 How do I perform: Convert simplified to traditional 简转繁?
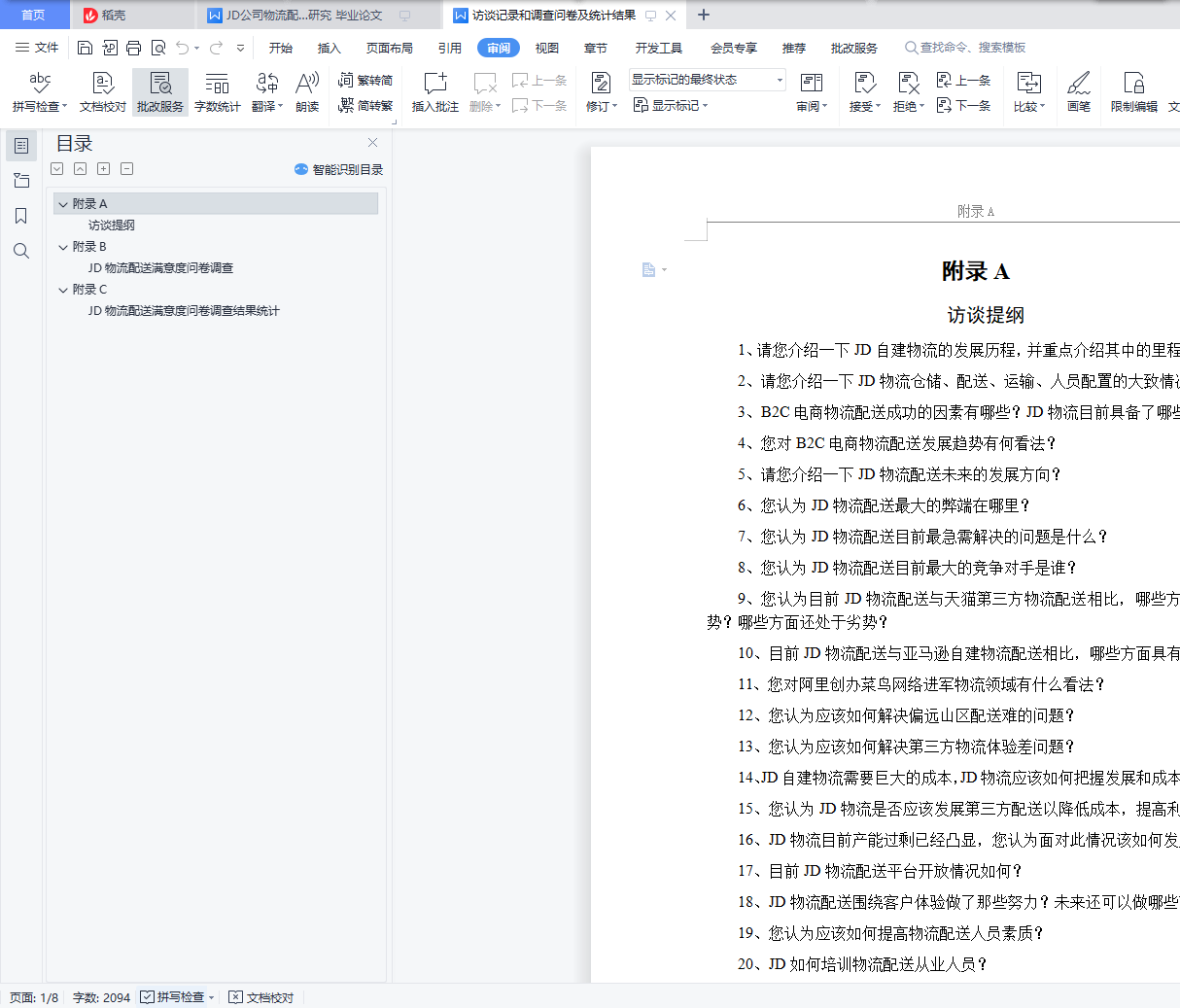(365, 106)
